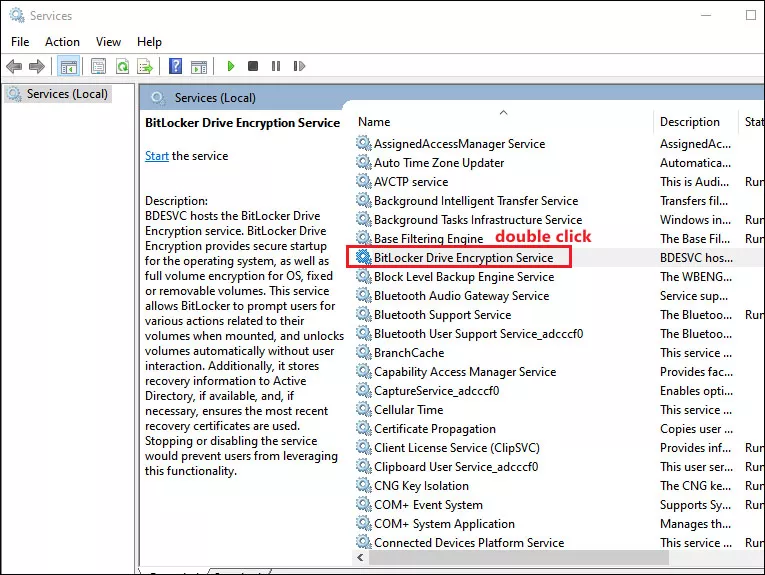
Task: Sort by the Description column header
Action: [690, 122]
